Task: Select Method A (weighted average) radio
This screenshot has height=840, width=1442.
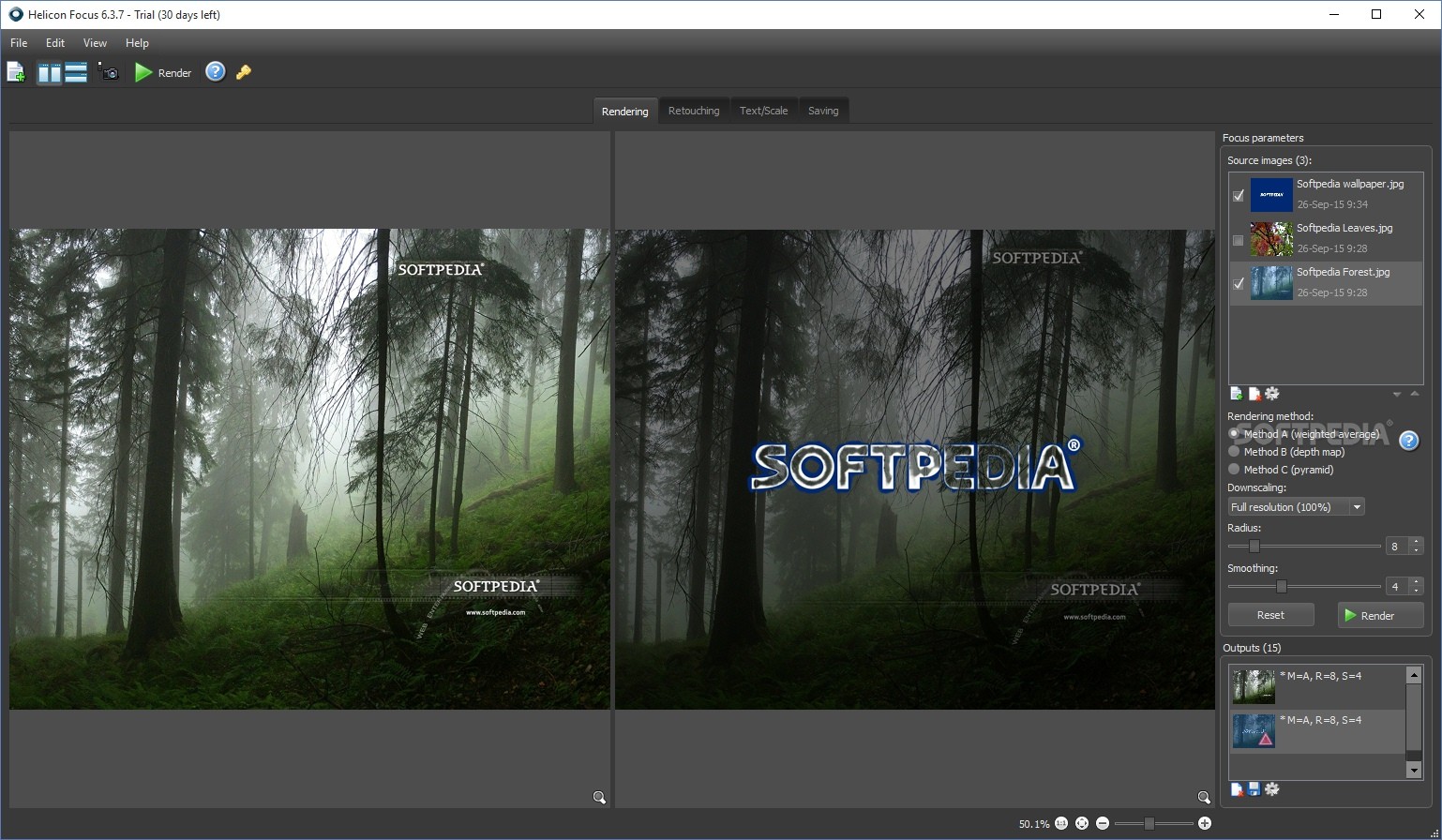Action: pyautogui.click(x=1235, y=434)
